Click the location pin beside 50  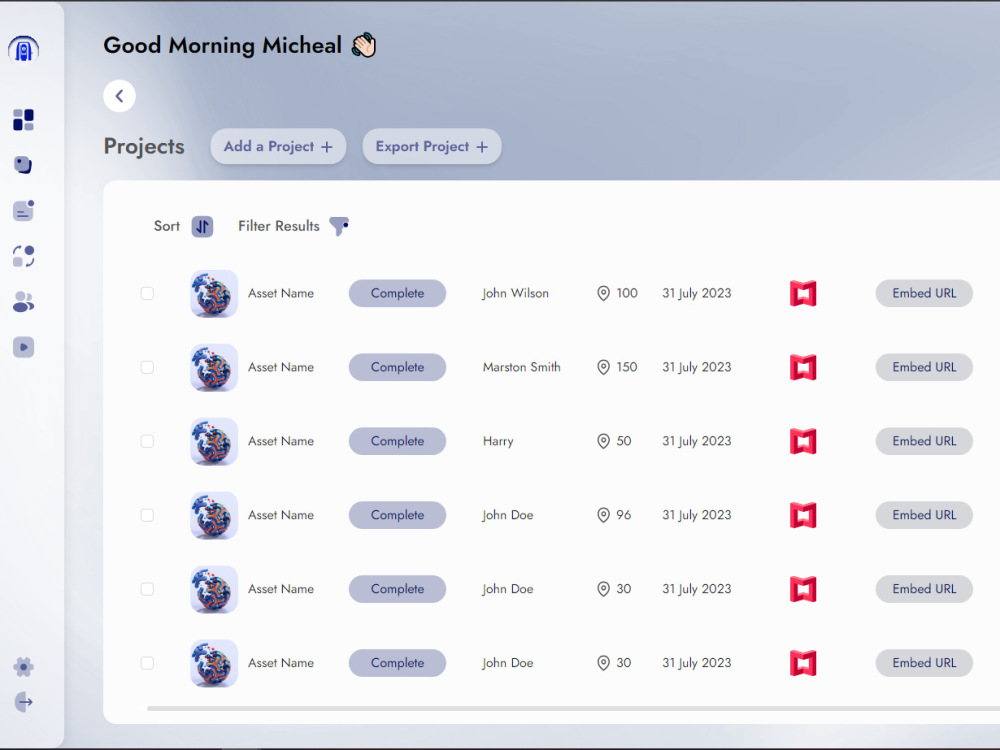(603, 441)
